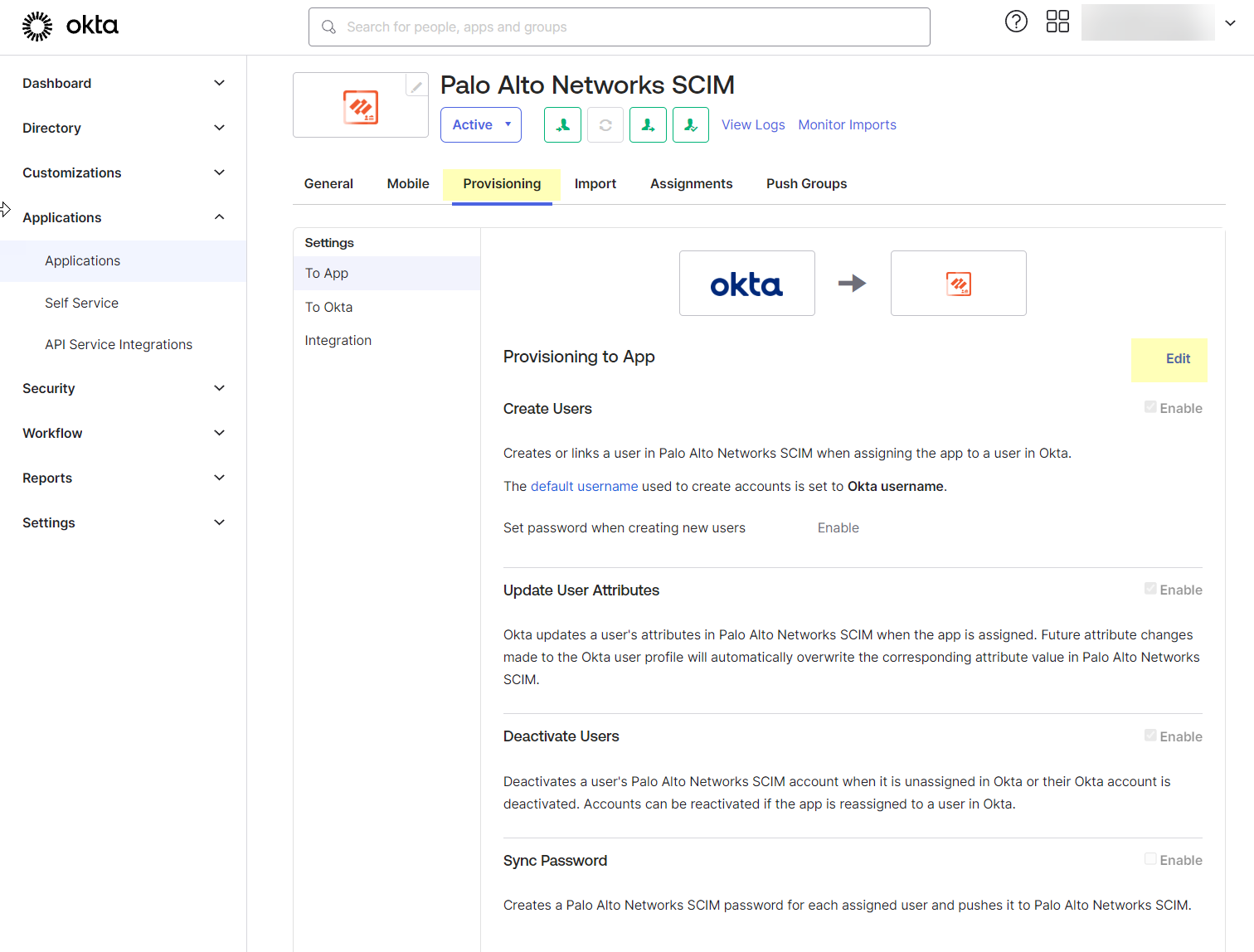Image resolution: width=1254 pixels, height=952 pixels.
Task: Toggle the Create Users Enable checkbox
Action: click(1150, 407)
